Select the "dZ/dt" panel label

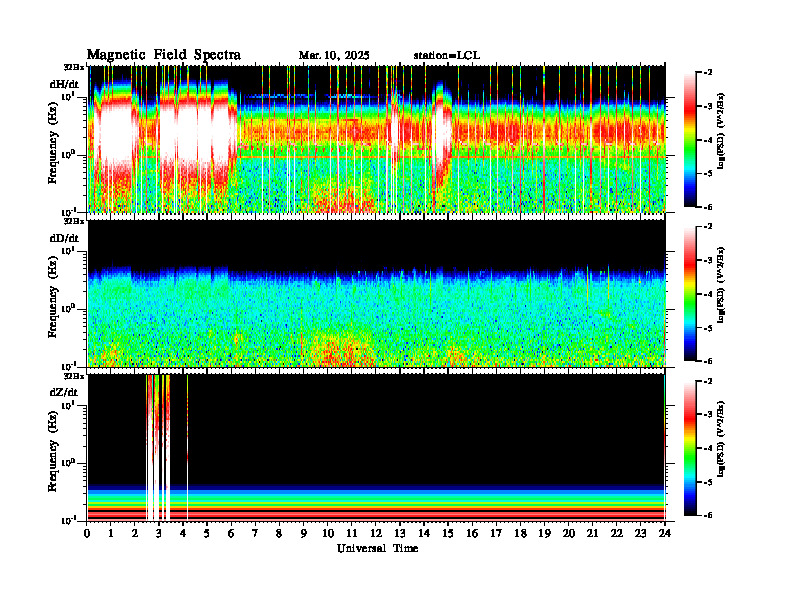(64, 392)
